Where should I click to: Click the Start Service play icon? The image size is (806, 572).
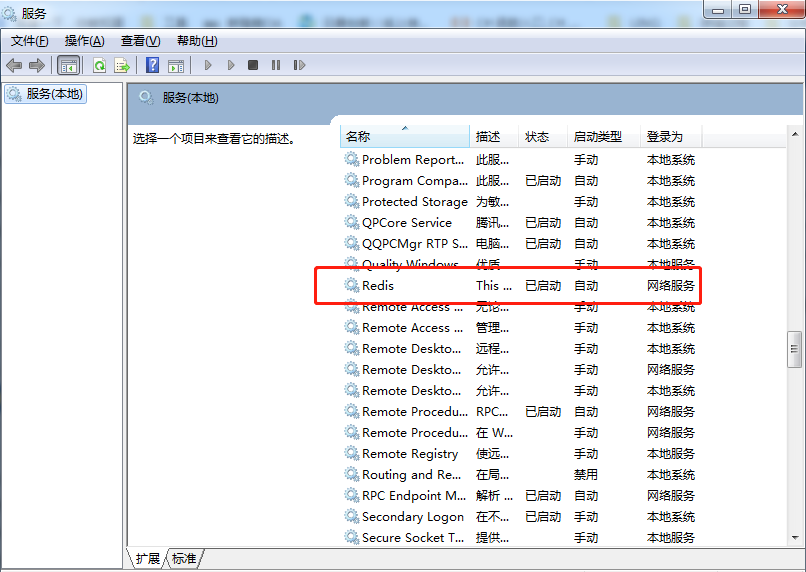click(208, 65)
